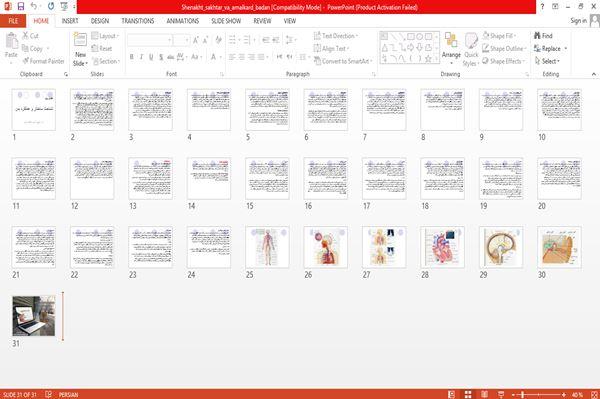This screenshot has height=399, width=600.
Task: Click the spell check icon in status bar
Action: pyautogui.click(x=49, y=394)
